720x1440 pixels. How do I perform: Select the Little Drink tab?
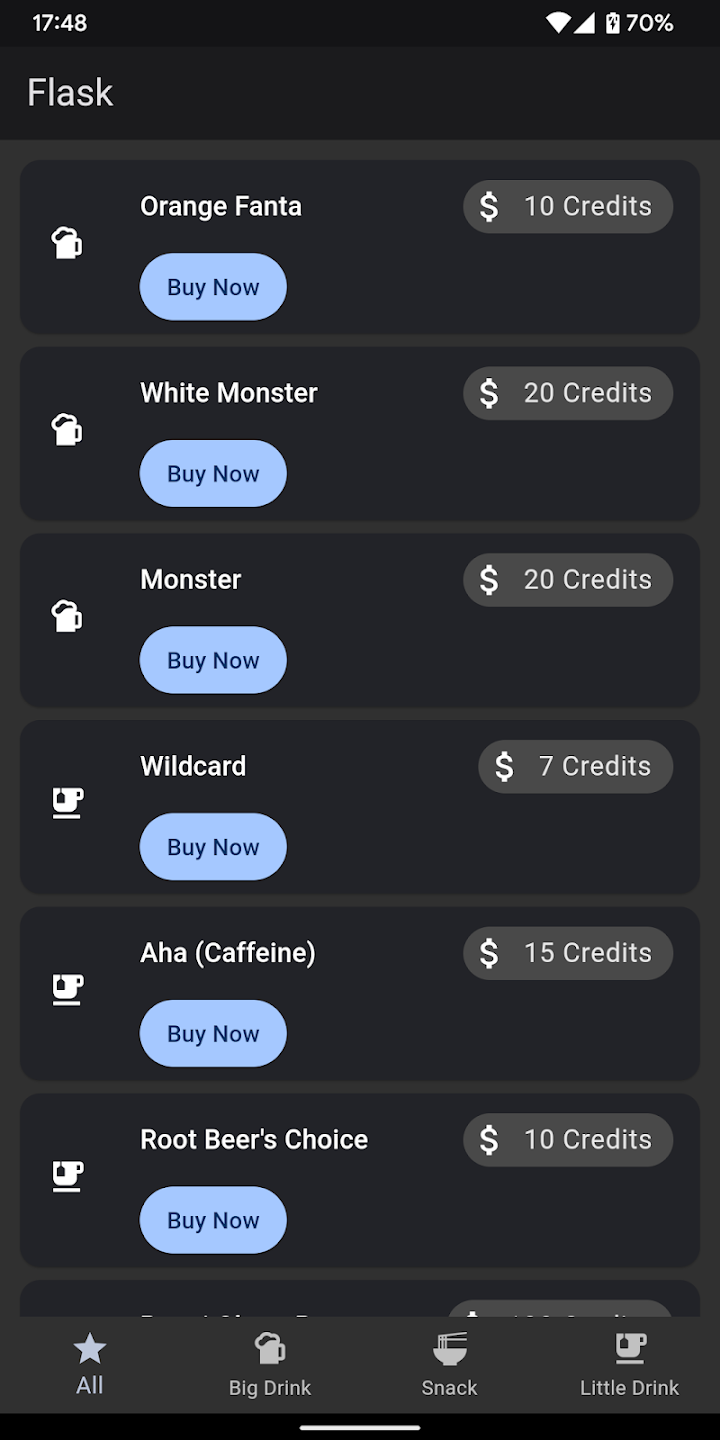click(x=630, y=1364)
